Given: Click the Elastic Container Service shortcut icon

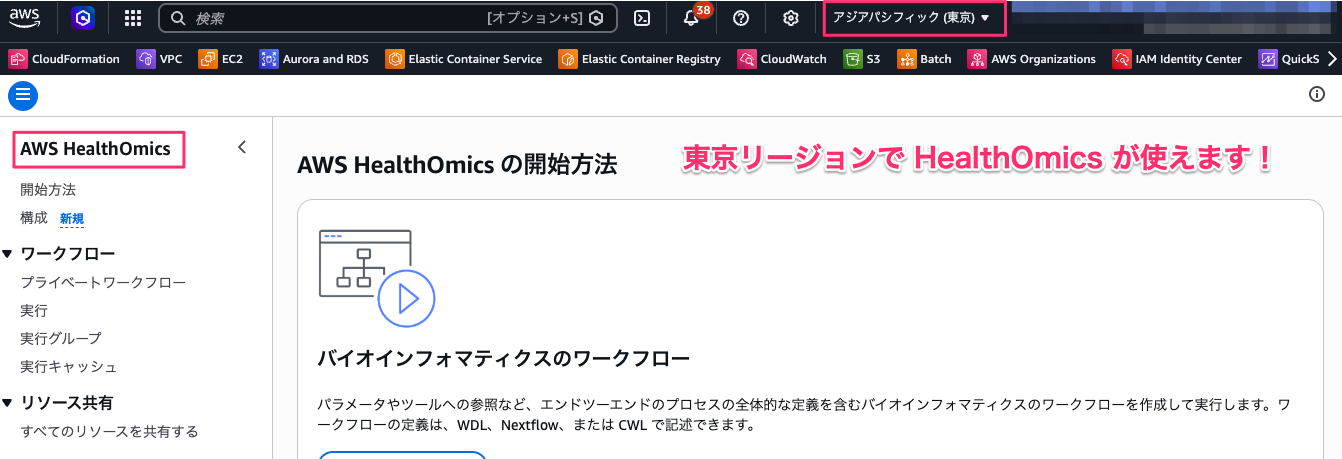Looking at the screenshot, I should 395,59.
